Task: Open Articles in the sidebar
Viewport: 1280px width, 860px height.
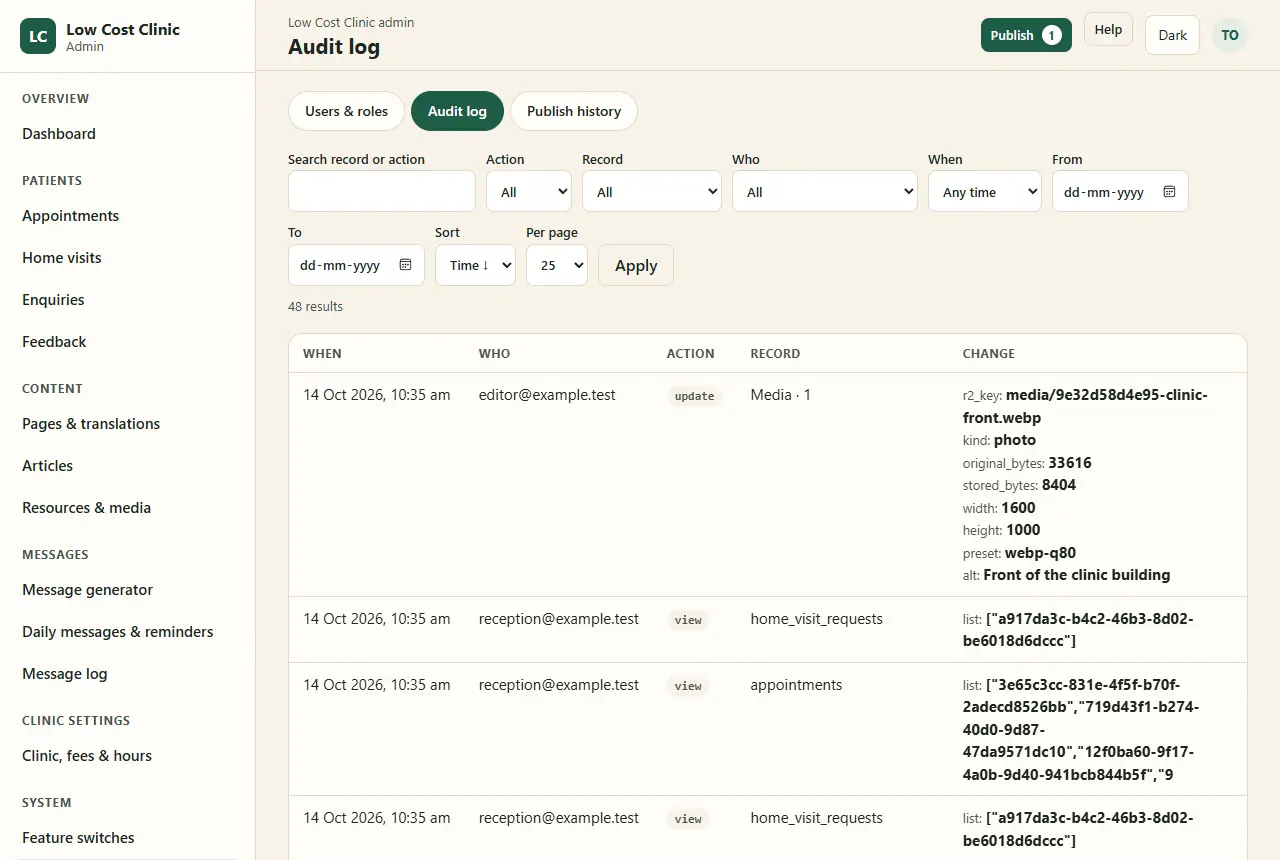Action: coord(127,466)
